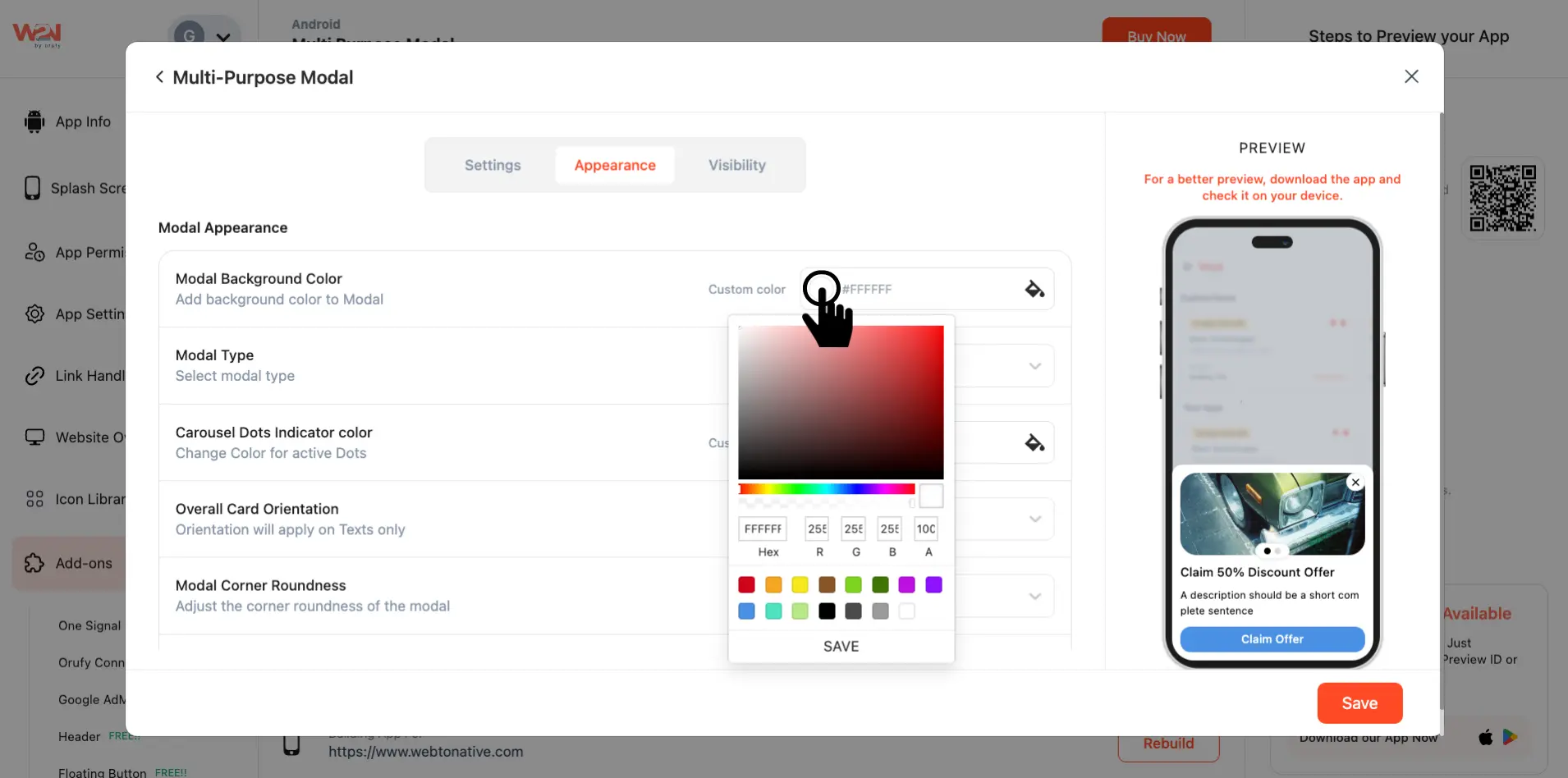Click the rainbow hue slider

click(826, 489)
